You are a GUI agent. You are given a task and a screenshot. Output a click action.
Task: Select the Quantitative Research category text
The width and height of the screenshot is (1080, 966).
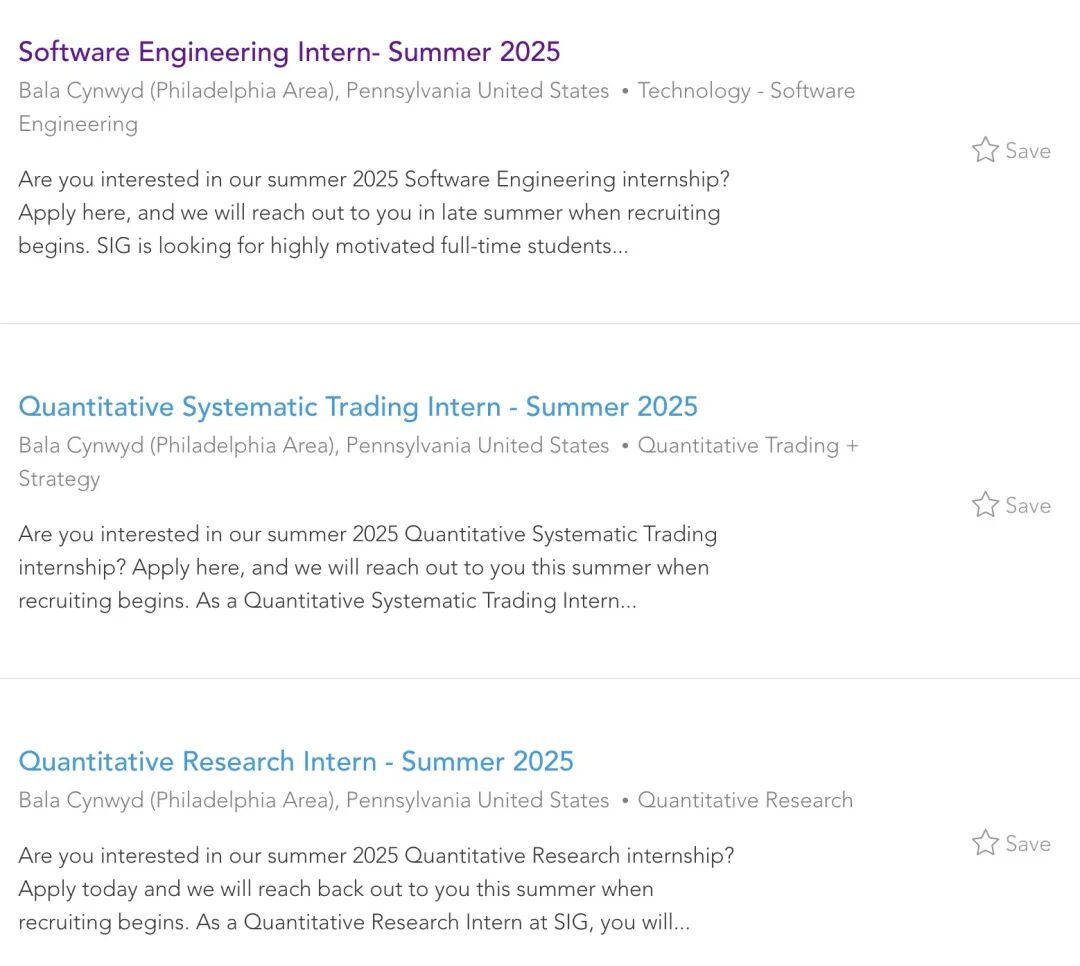(x=745, y=800)
